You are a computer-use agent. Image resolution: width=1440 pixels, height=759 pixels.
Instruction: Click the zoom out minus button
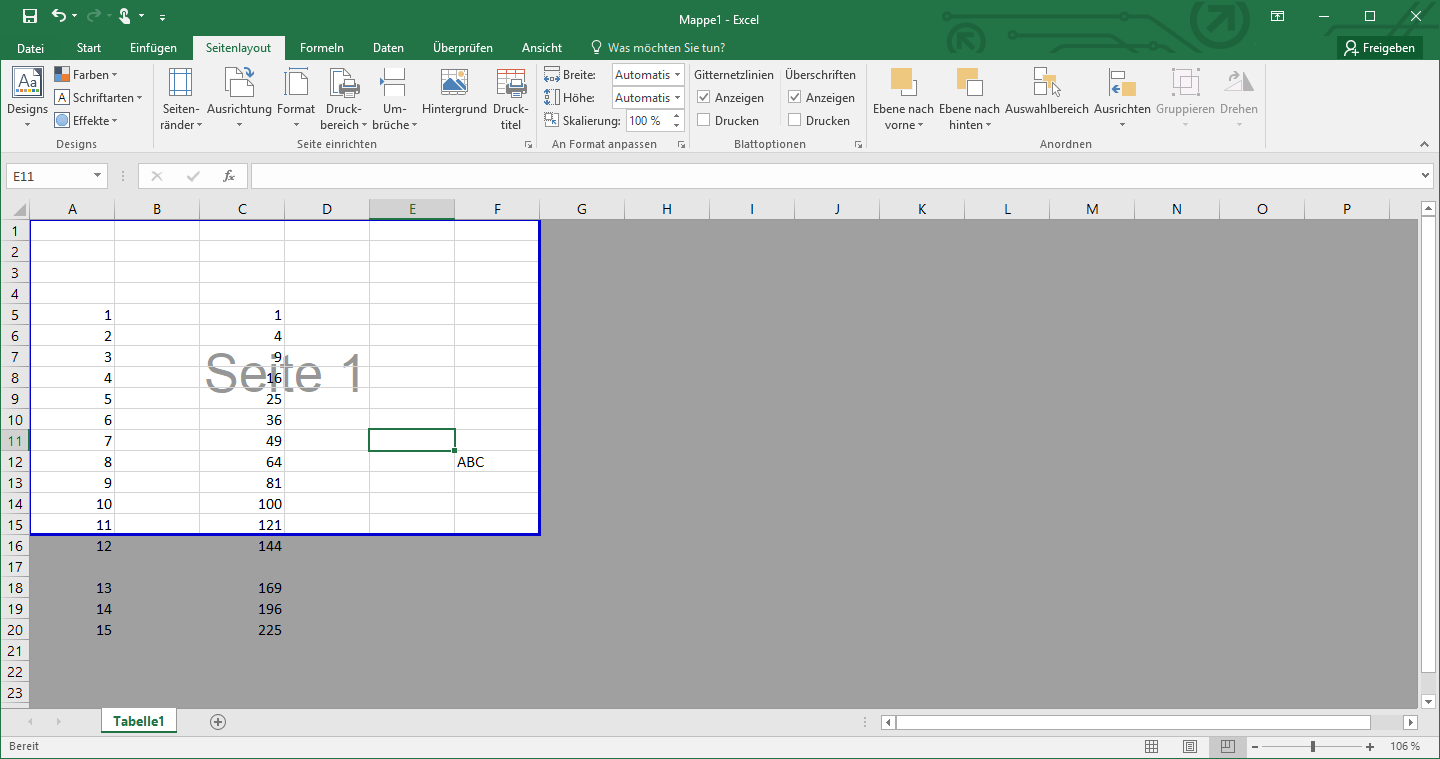tap(1255, 746)
